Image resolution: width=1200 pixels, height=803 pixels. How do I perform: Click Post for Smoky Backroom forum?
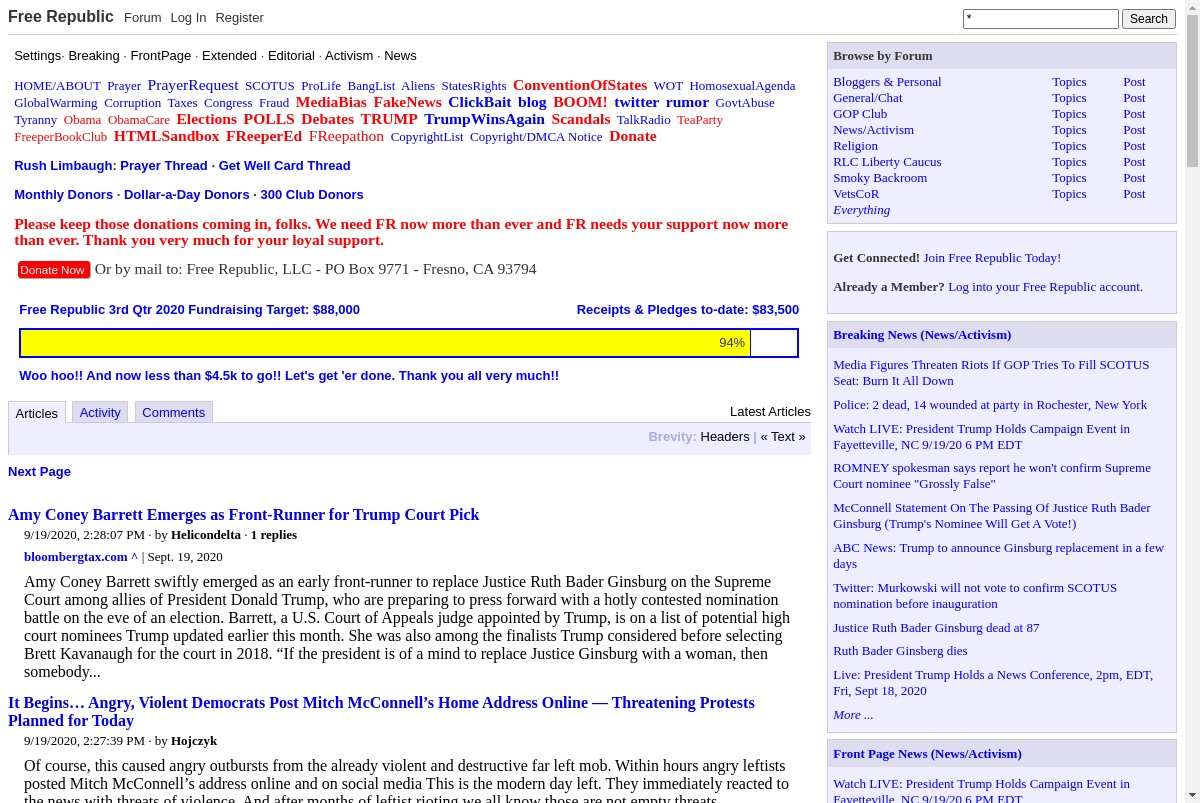coord(1134,178)
